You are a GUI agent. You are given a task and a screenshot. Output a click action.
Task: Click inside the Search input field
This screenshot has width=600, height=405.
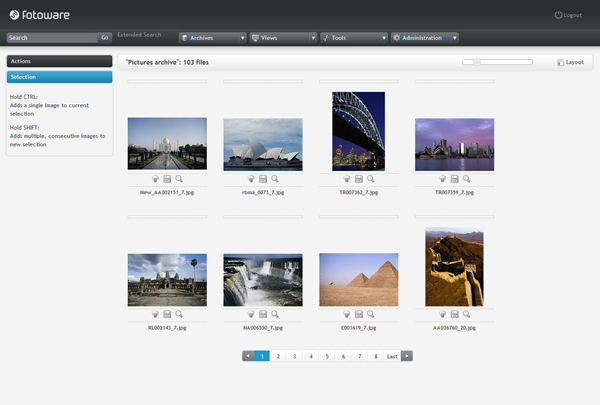(x=52, y=38)
